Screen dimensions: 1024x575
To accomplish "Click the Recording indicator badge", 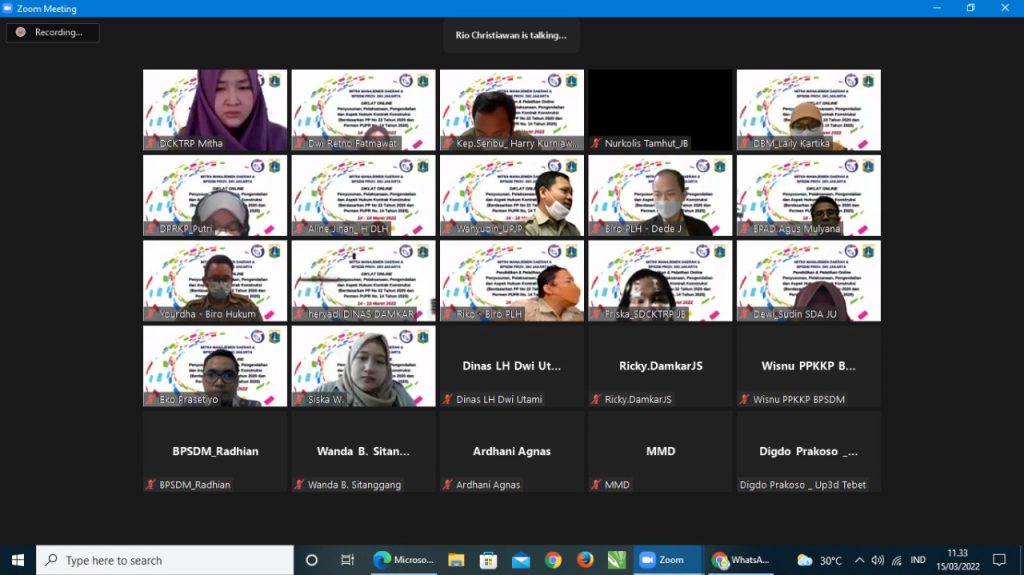I will click(x=52, y=32).
